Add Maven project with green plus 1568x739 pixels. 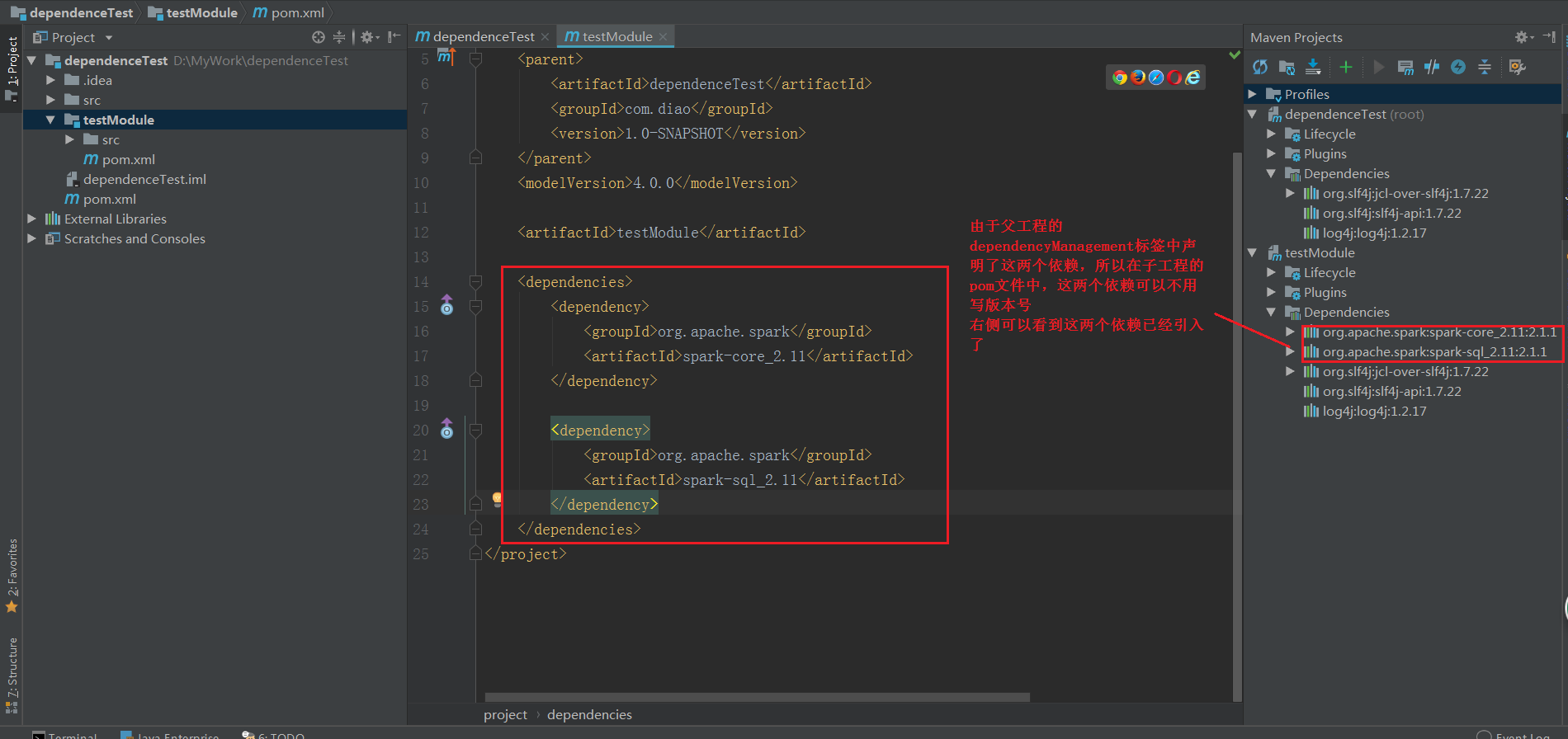1346,67
